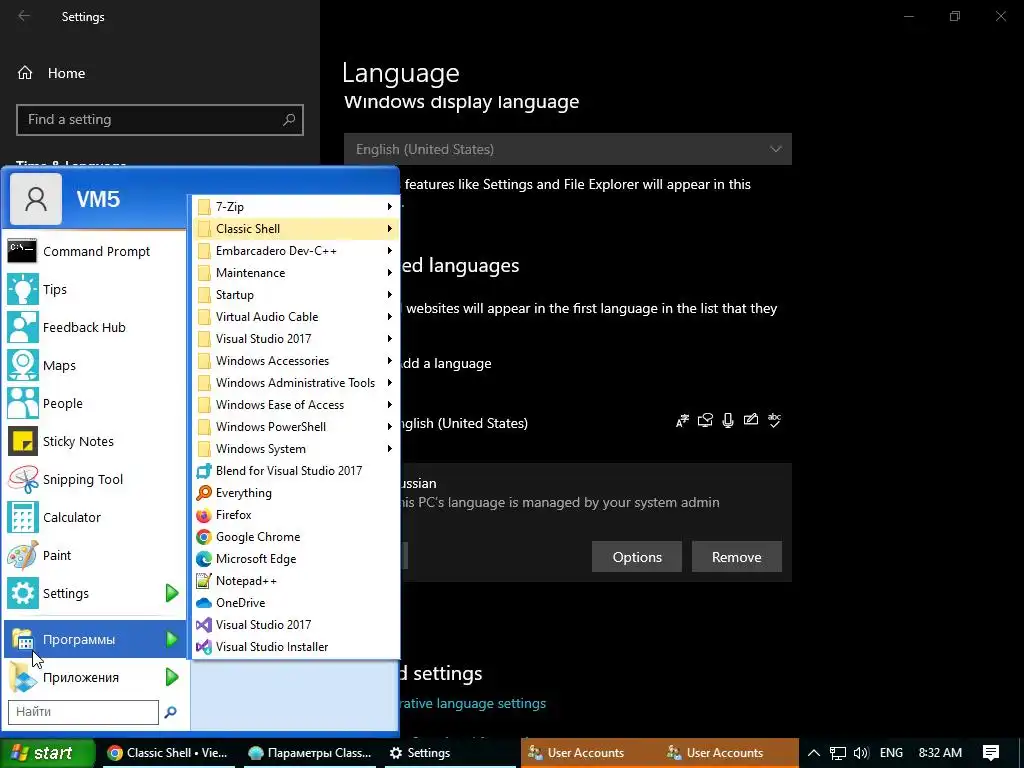
Task: Open administrative language settings link
Action: tap(473, 703)
